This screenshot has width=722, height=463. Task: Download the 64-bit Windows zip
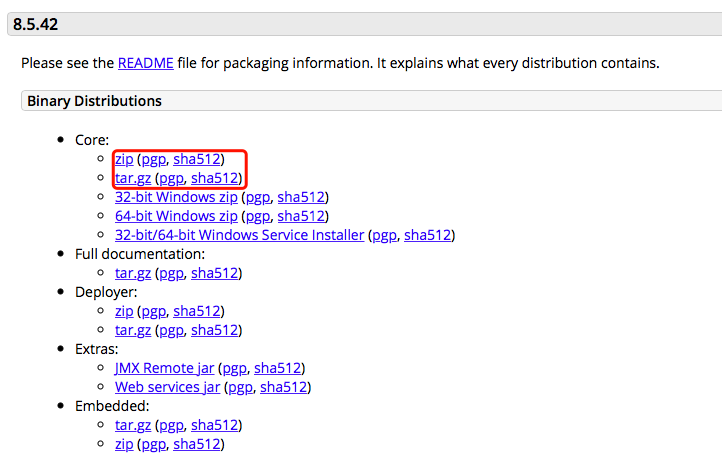click(x=176, y=216)
